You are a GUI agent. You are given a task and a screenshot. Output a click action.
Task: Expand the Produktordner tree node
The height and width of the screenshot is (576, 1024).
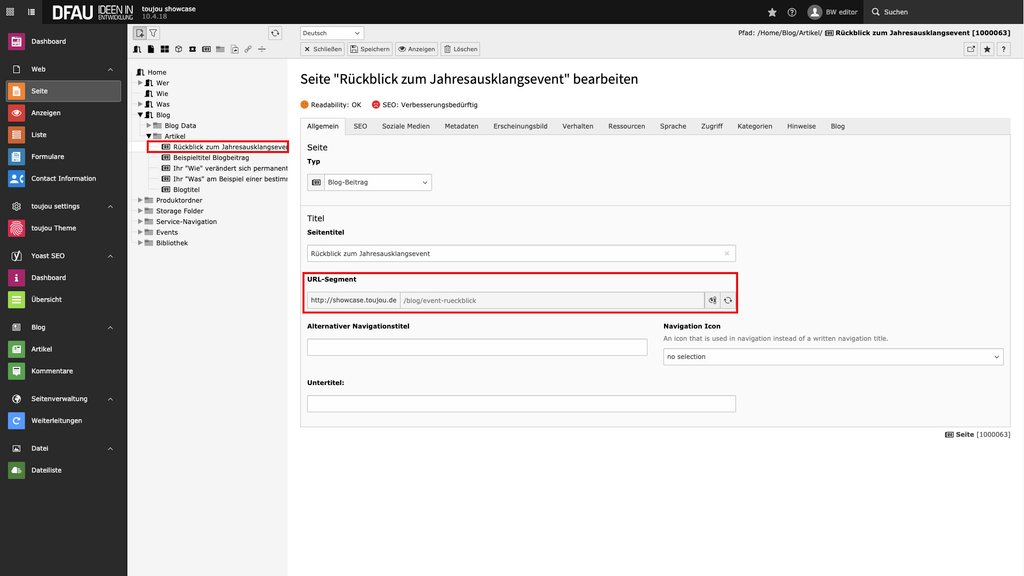coord(140,200)
